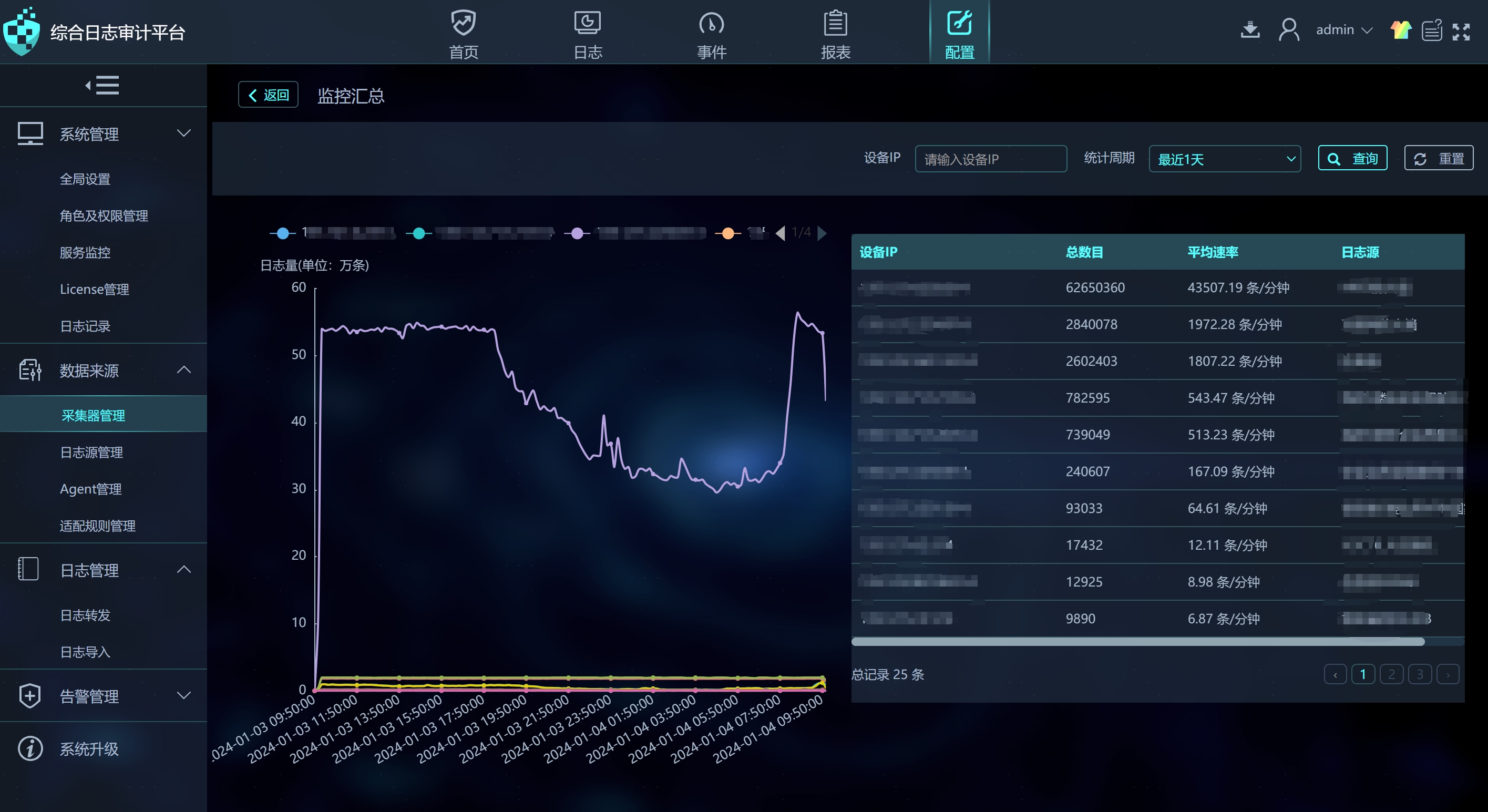The width and height of the screenshot is (1488, 812).
Task: Click the theme shirt icon
Action: [x=1400, y=29]
